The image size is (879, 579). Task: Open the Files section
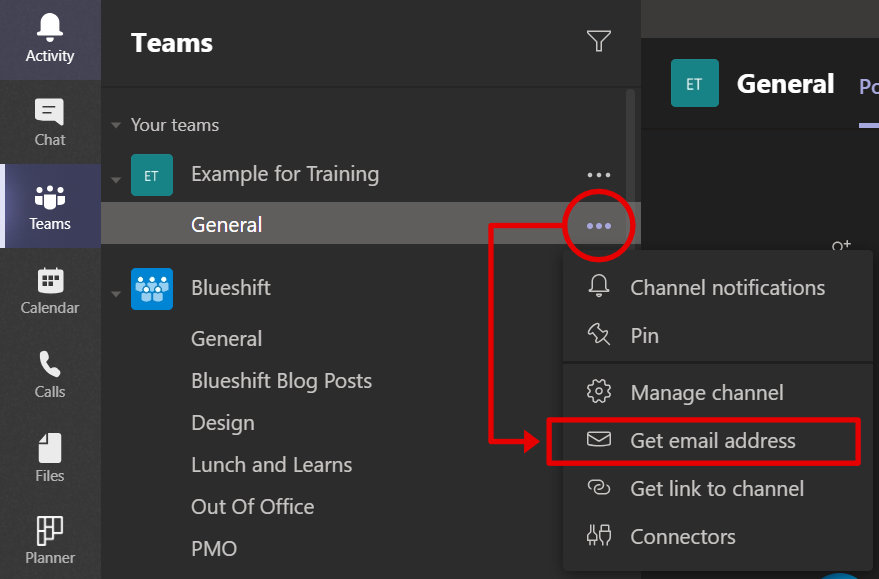click(x=50, y=457)
